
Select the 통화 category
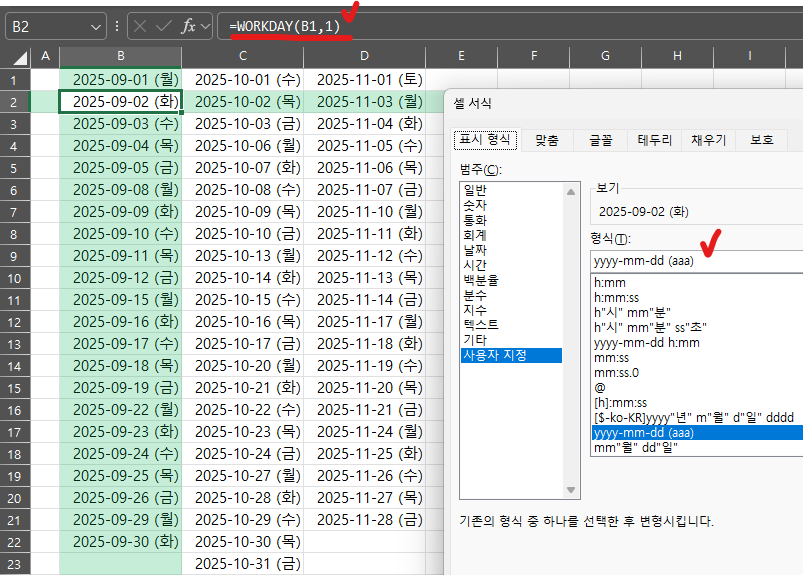(511, 221)
